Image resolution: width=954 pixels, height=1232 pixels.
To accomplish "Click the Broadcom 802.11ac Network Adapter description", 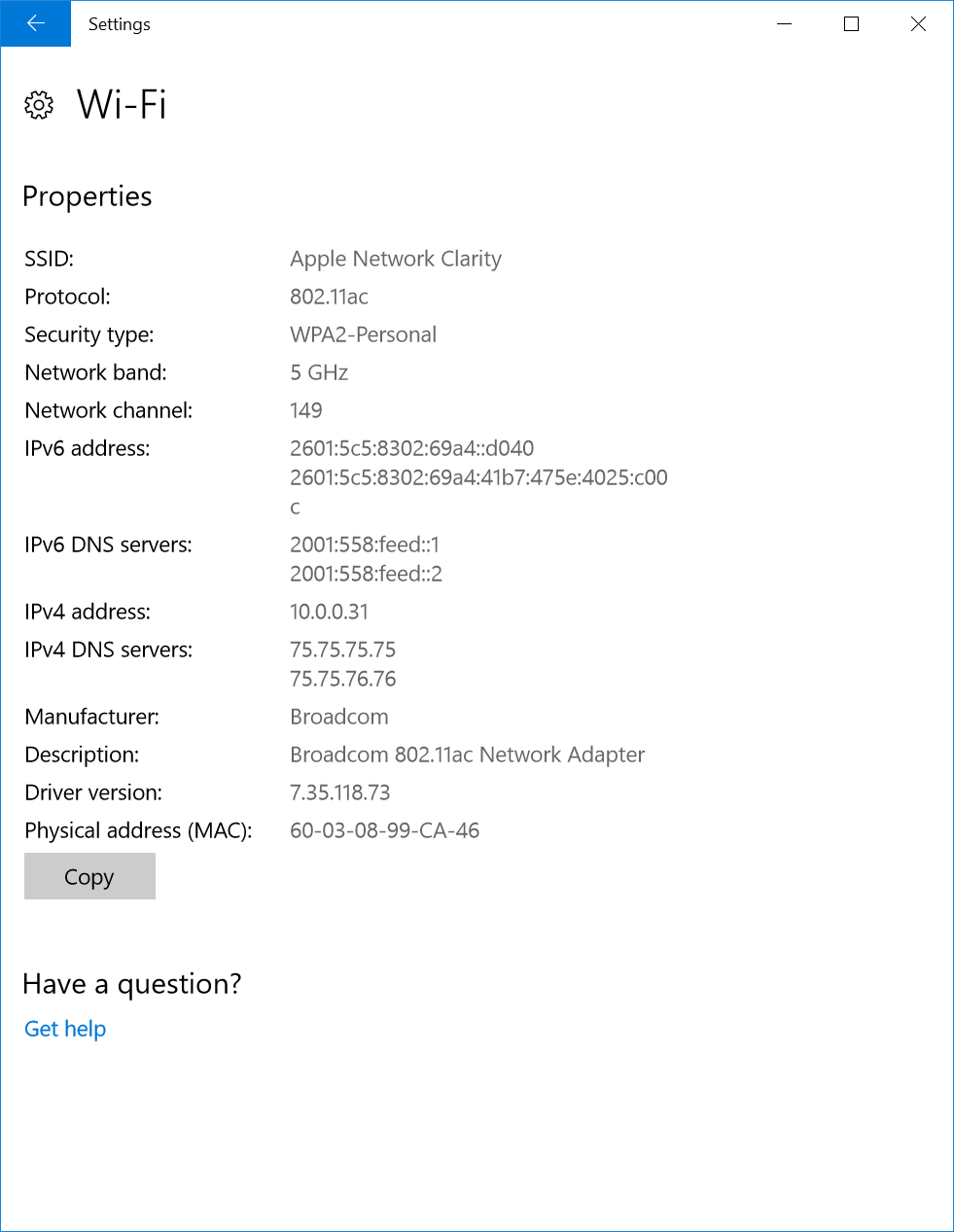I will click(x=467, y=755).
